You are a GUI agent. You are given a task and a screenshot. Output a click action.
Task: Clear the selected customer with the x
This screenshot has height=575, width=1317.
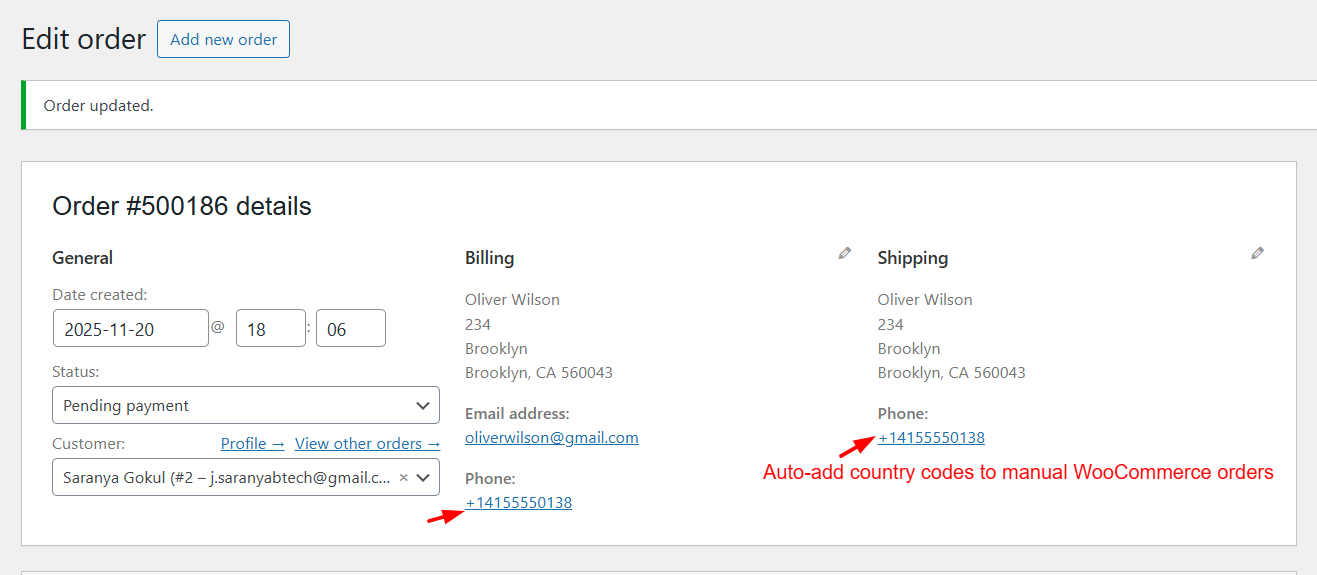click(x=403, y=478)
